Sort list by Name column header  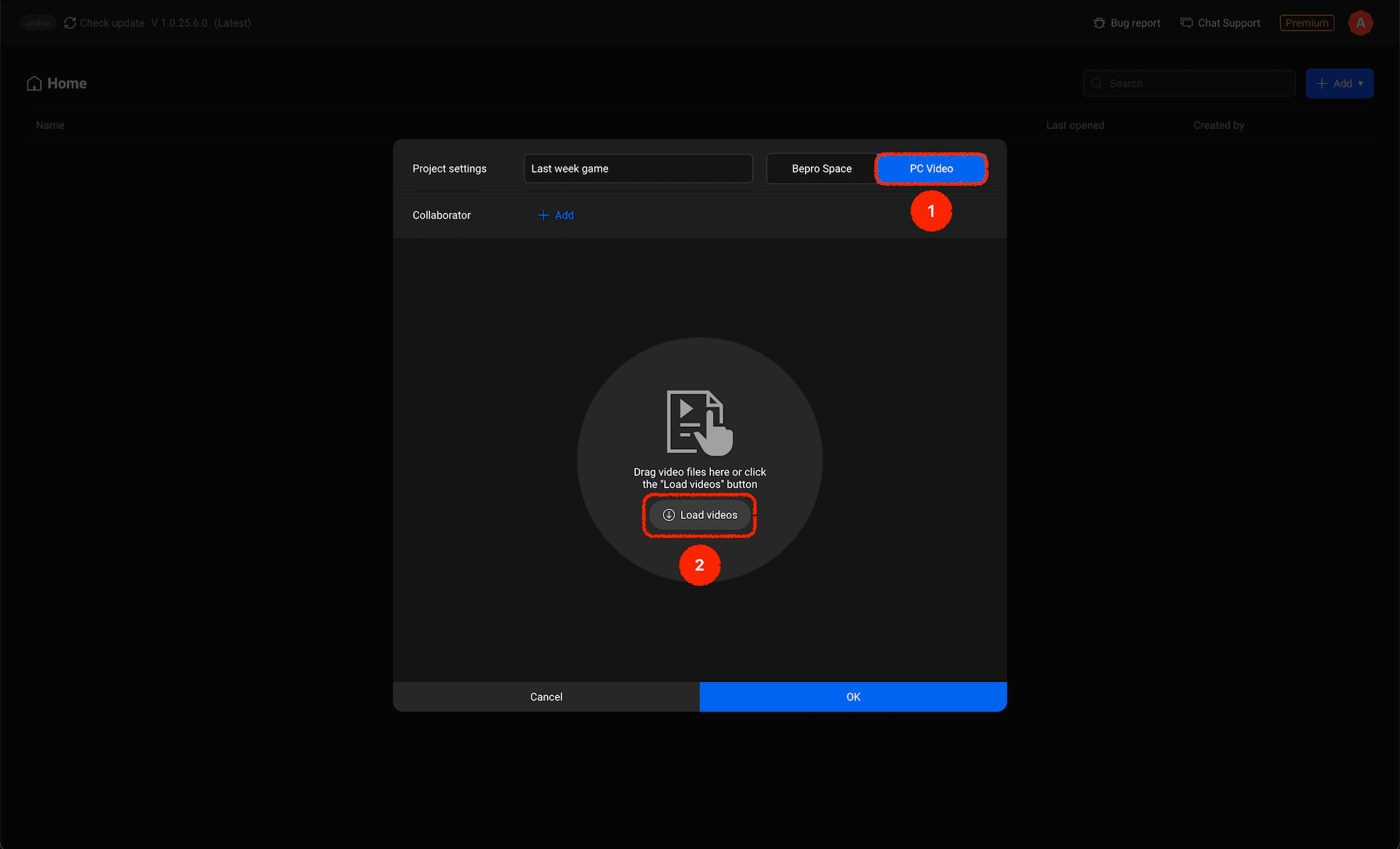tap(50, 125)
